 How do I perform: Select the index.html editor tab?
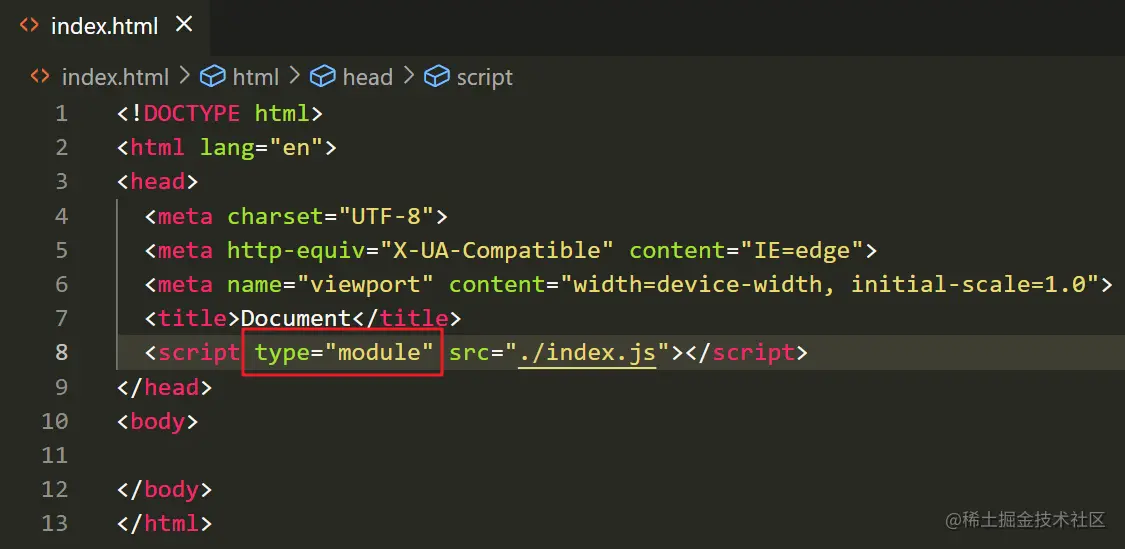[x=105, y=27]
